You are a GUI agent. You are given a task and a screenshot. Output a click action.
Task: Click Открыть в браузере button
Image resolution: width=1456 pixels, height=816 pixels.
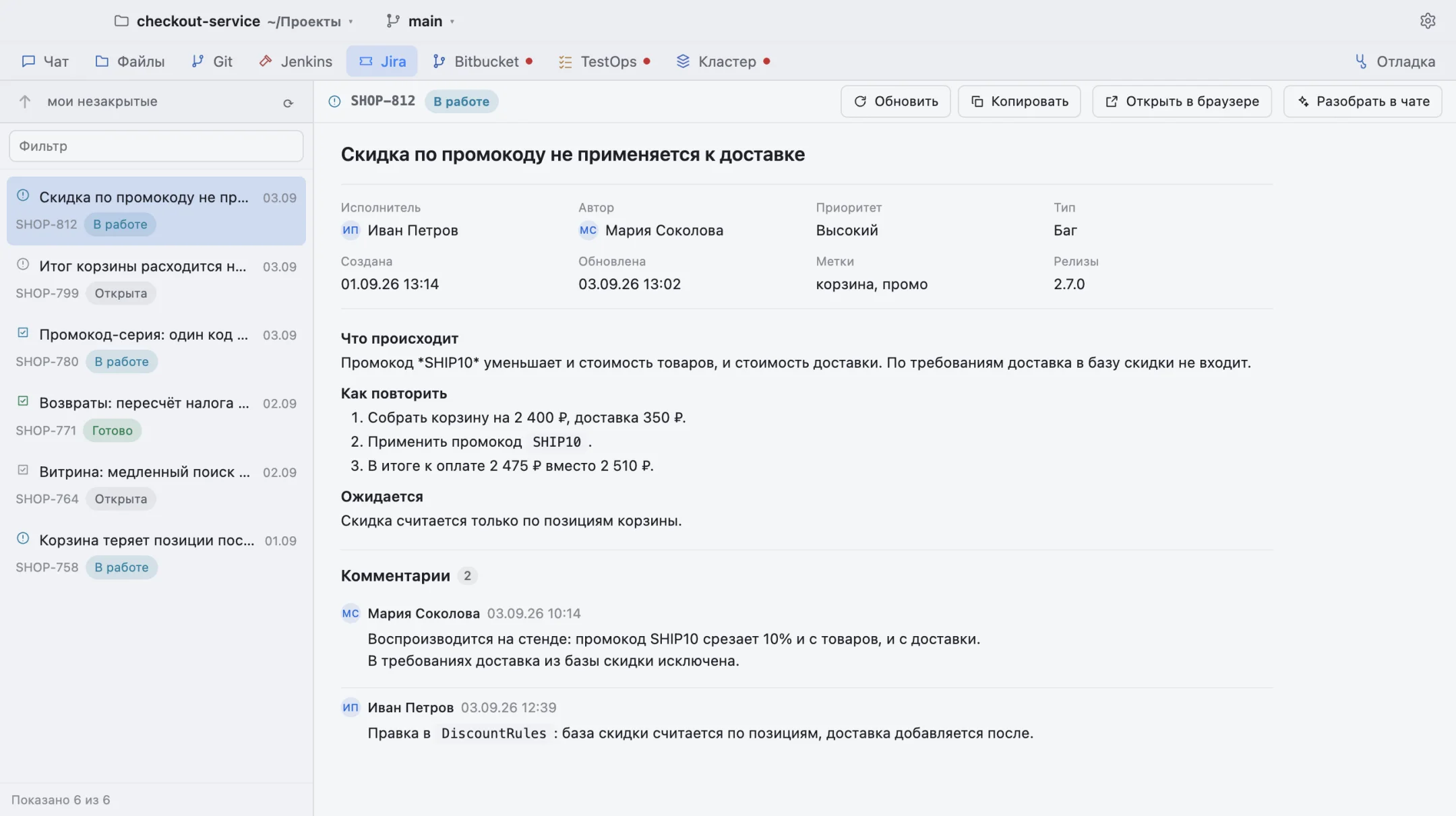[x=1182, y=101]
